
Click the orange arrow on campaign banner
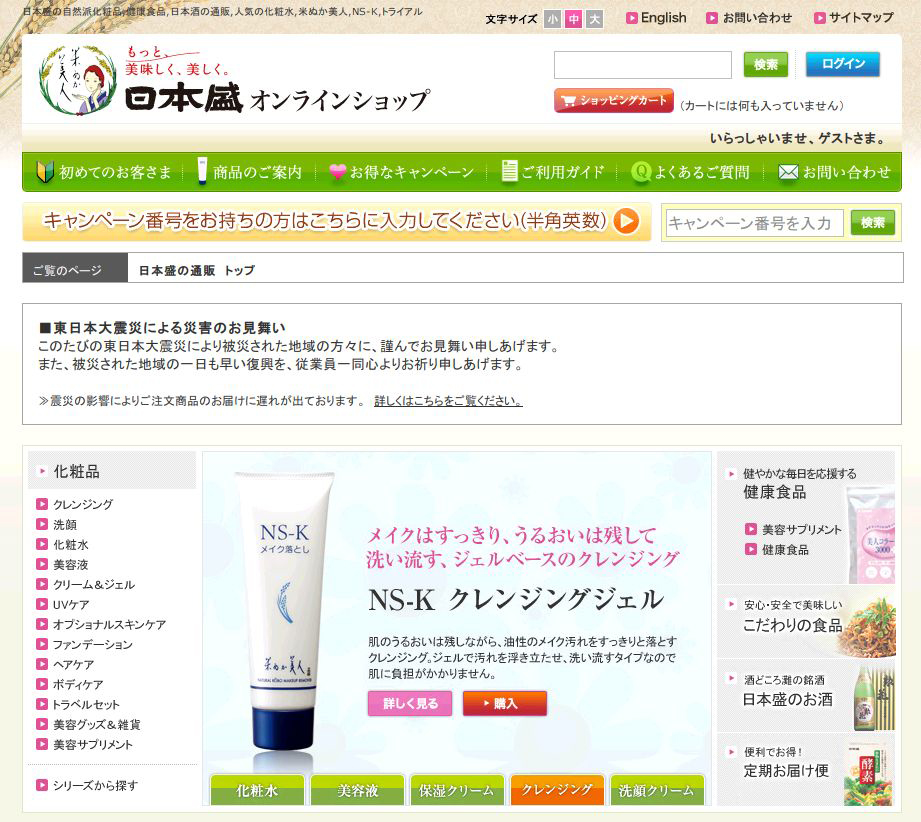626,222
